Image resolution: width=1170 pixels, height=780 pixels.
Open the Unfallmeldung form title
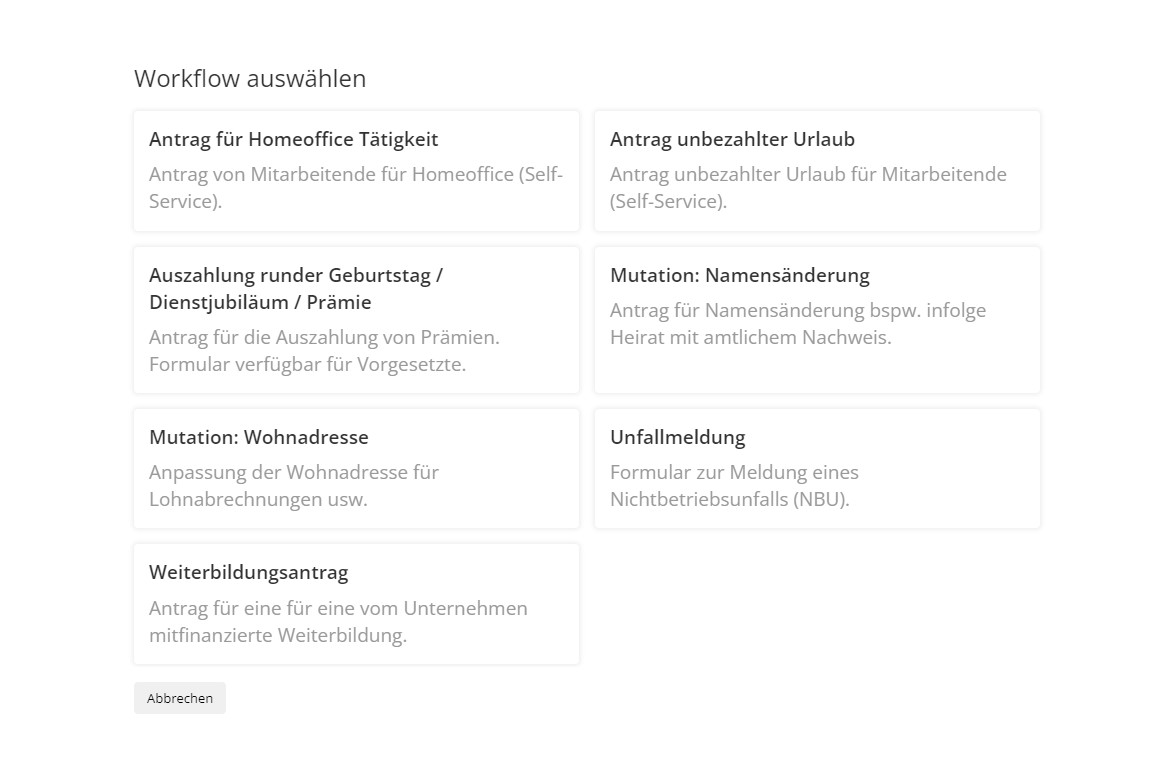coord(677,438)
